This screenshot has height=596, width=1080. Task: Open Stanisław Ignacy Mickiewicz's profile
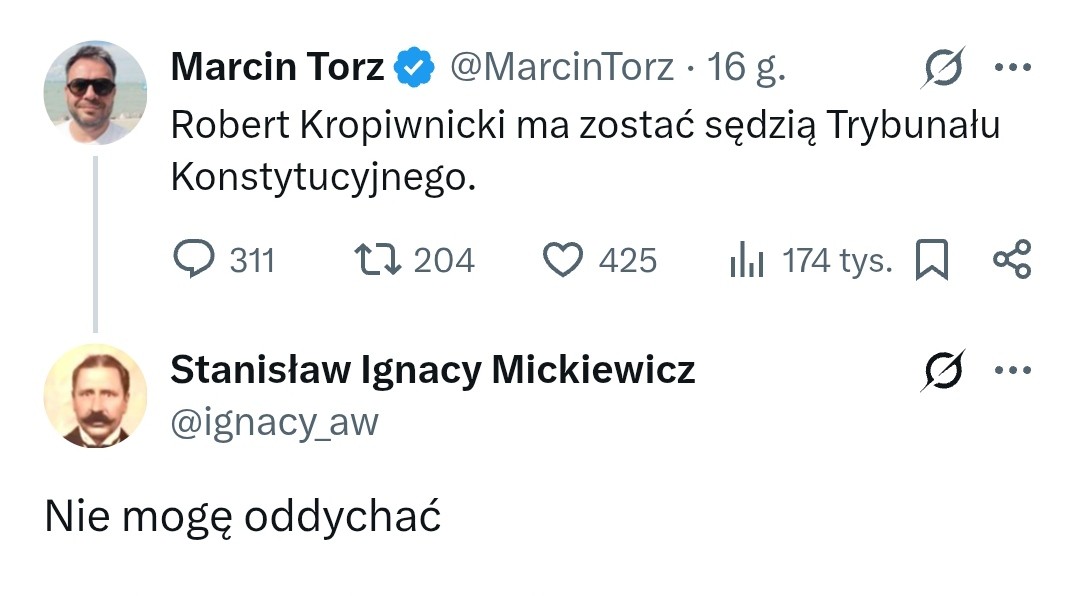tap(434, 369)
